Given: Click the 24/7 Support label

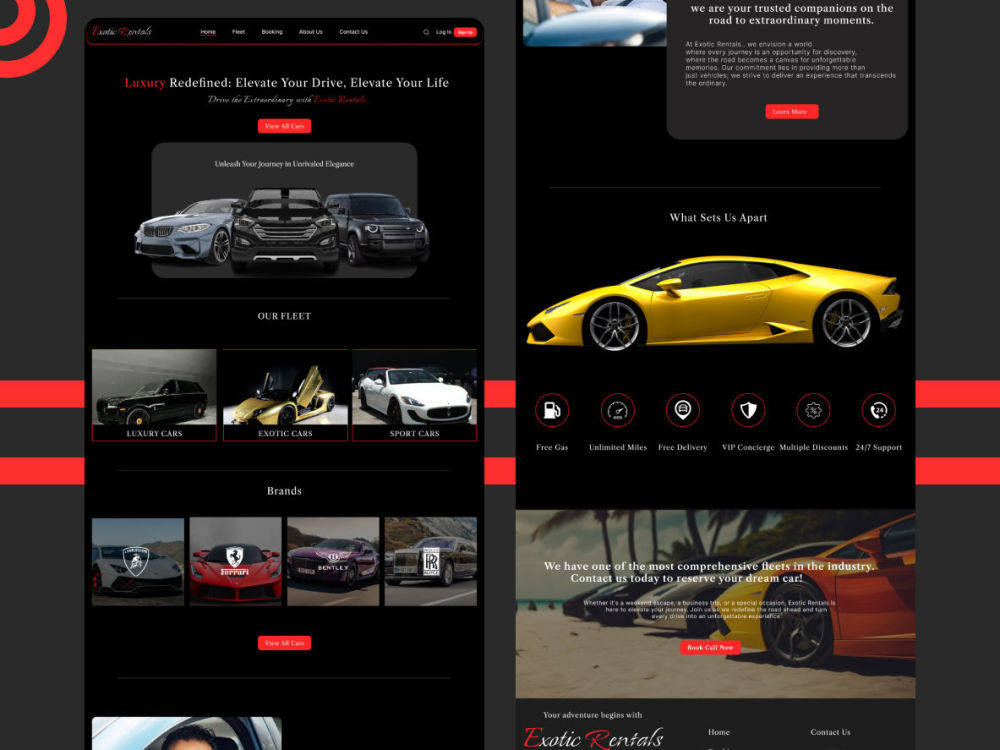Looking at the screenshot, I should pos(879,448).
